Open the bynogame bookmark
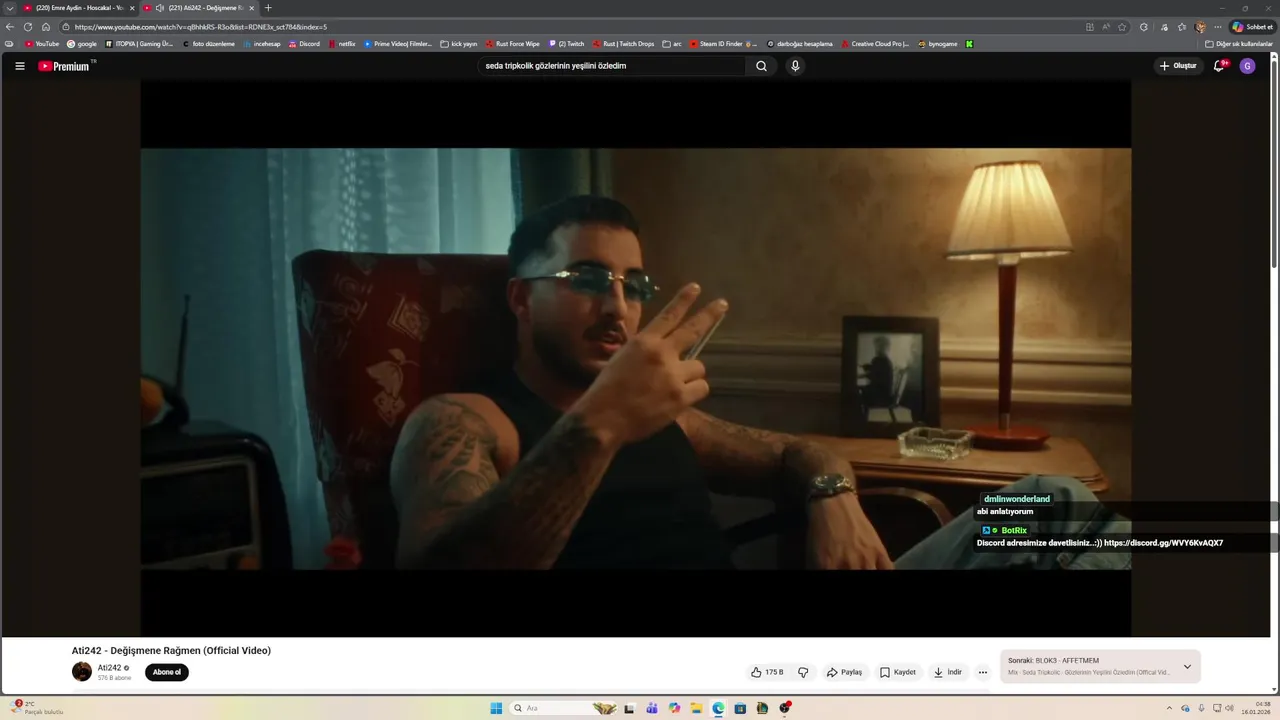The image size is (1280, 720). click(x=937, y=44)
